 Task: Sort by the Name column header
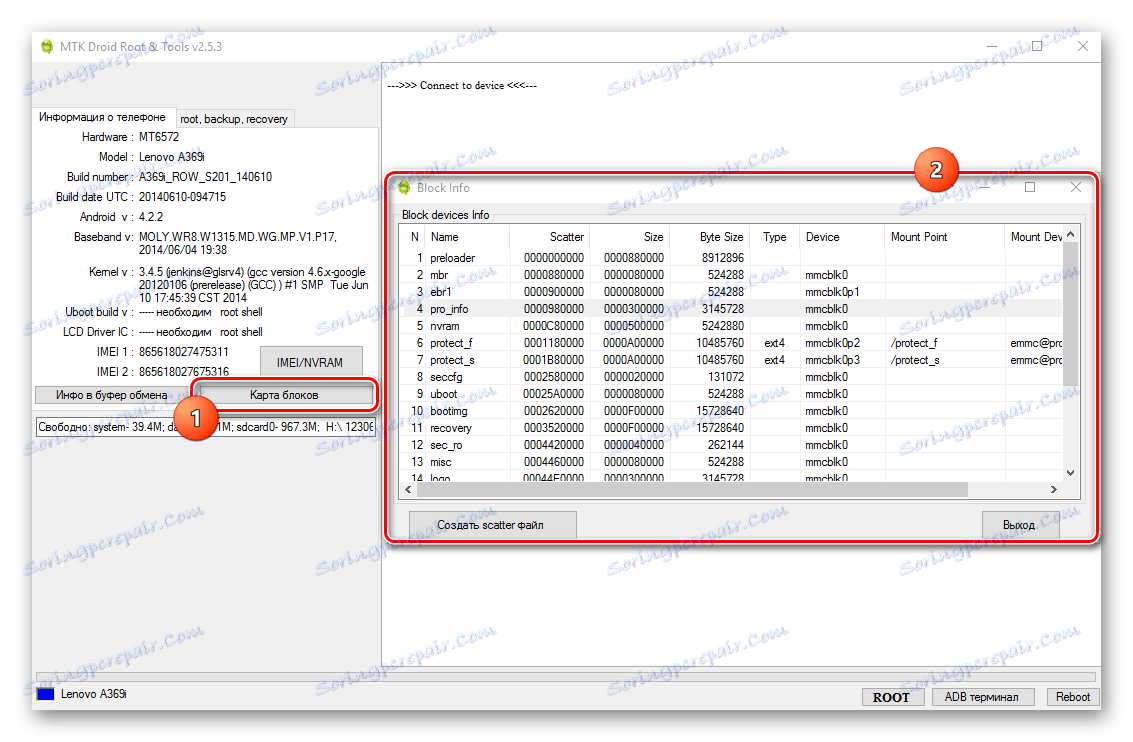pos(467,237)
